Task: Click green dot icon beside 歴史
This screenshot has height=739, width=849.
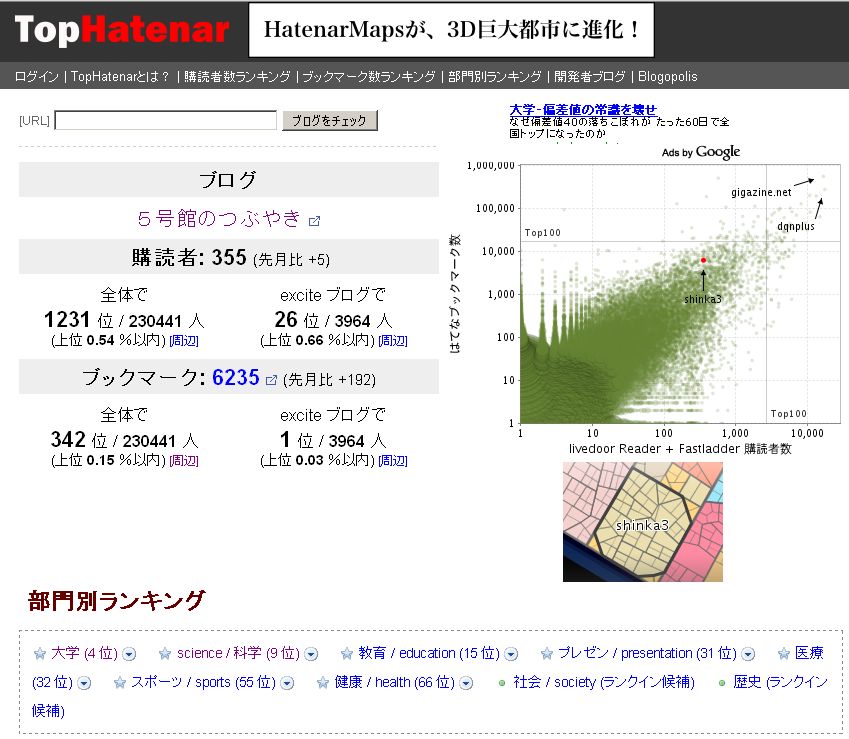Action: click(722, 683)
